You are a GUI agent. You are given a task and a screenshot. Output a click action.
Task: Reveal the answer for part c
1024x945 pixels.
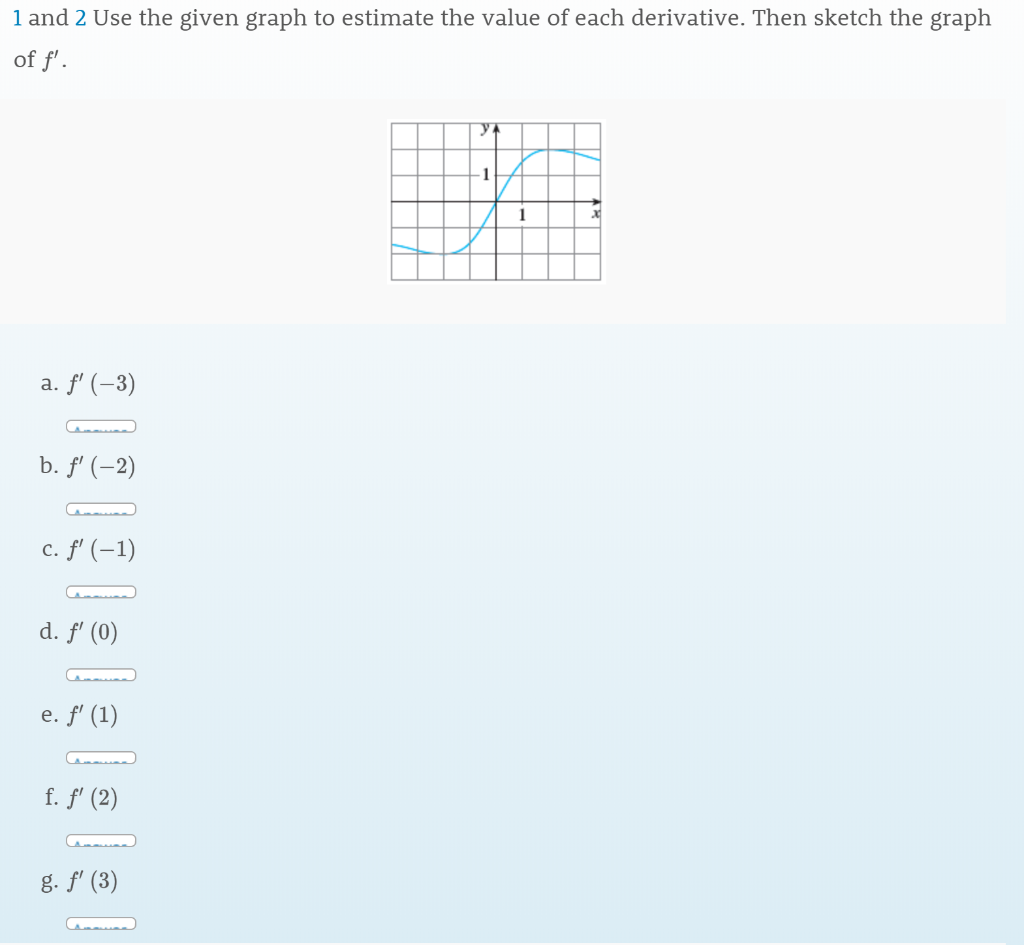[x=101, y=591]
